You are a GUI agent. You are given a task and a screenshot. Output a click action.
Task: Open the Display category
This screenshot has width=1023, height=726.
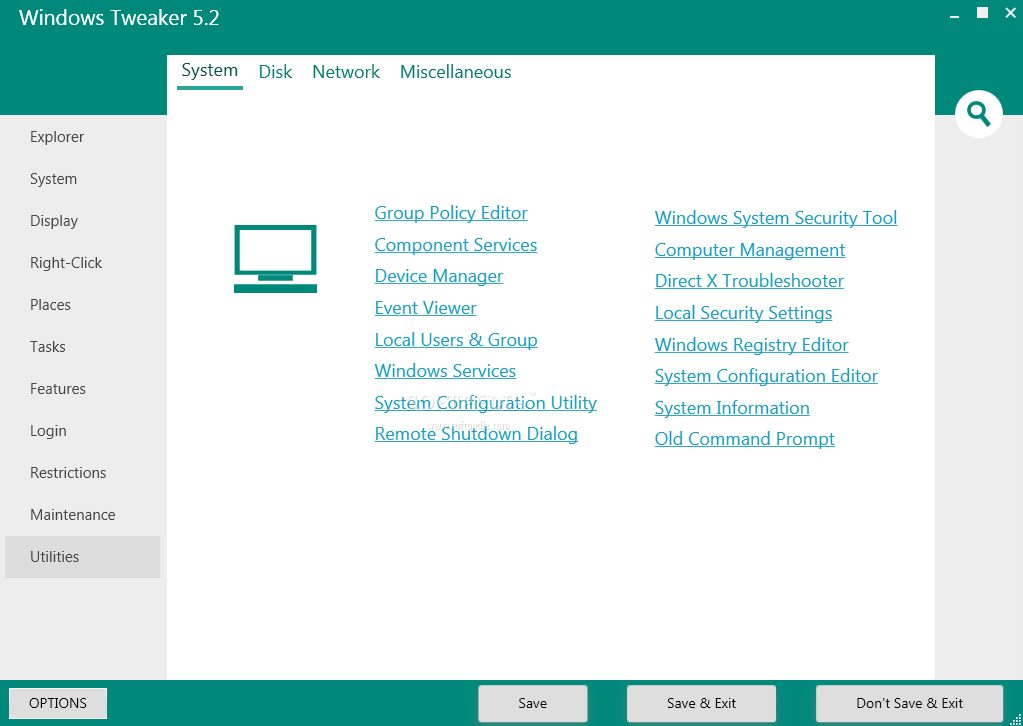point(82,221)
